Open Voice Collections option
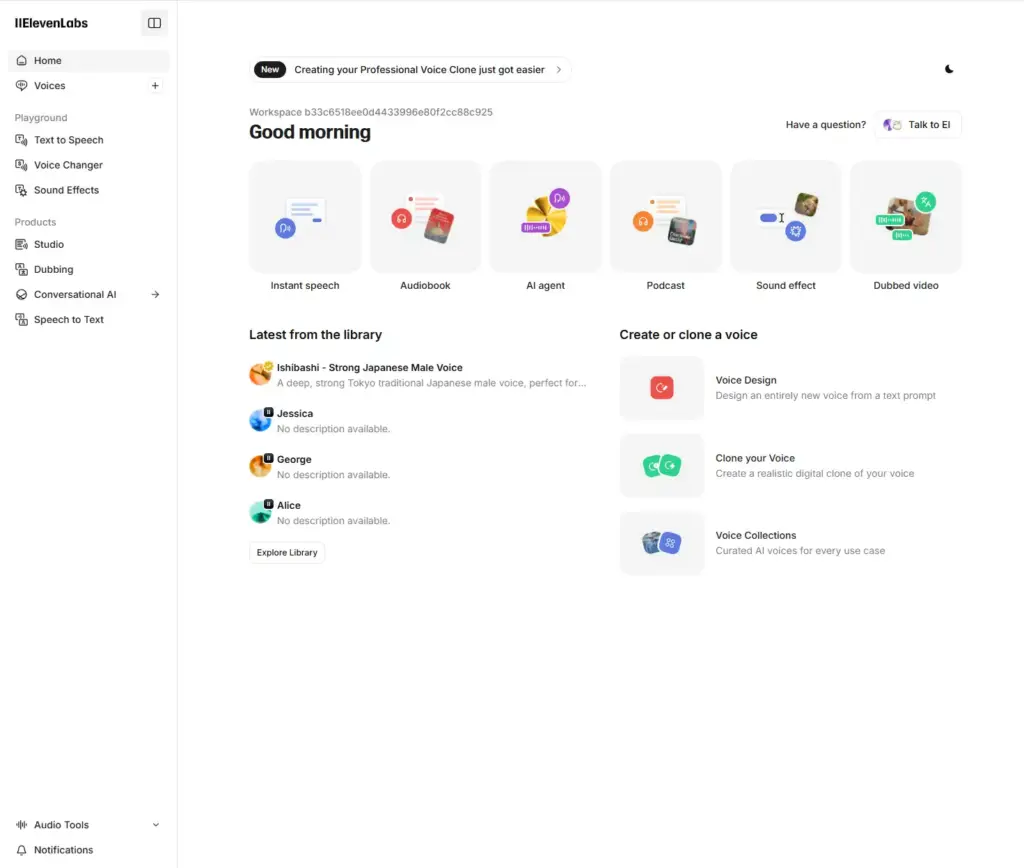Viewport: 1024px width, 868px height. coord(790,543)
